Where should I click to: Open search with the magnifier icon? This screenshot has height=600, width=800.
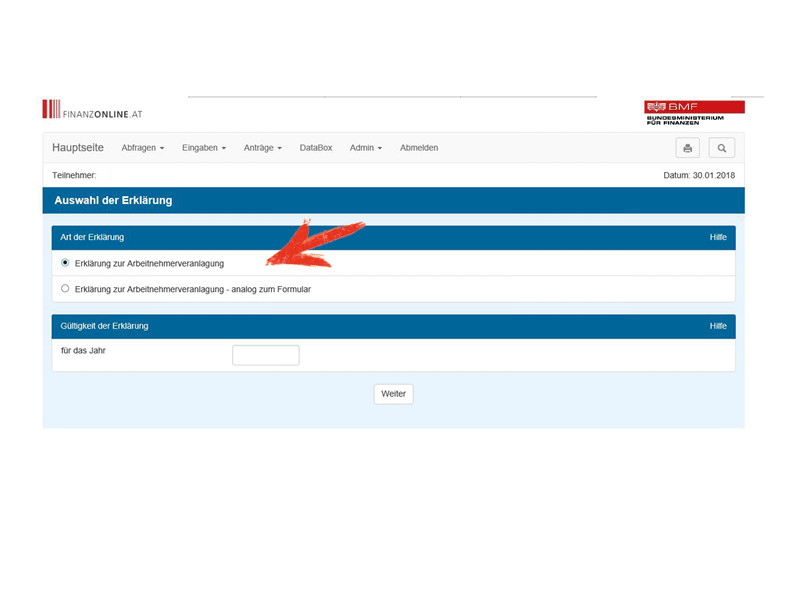pyautogui.click(x=721, y=148)
